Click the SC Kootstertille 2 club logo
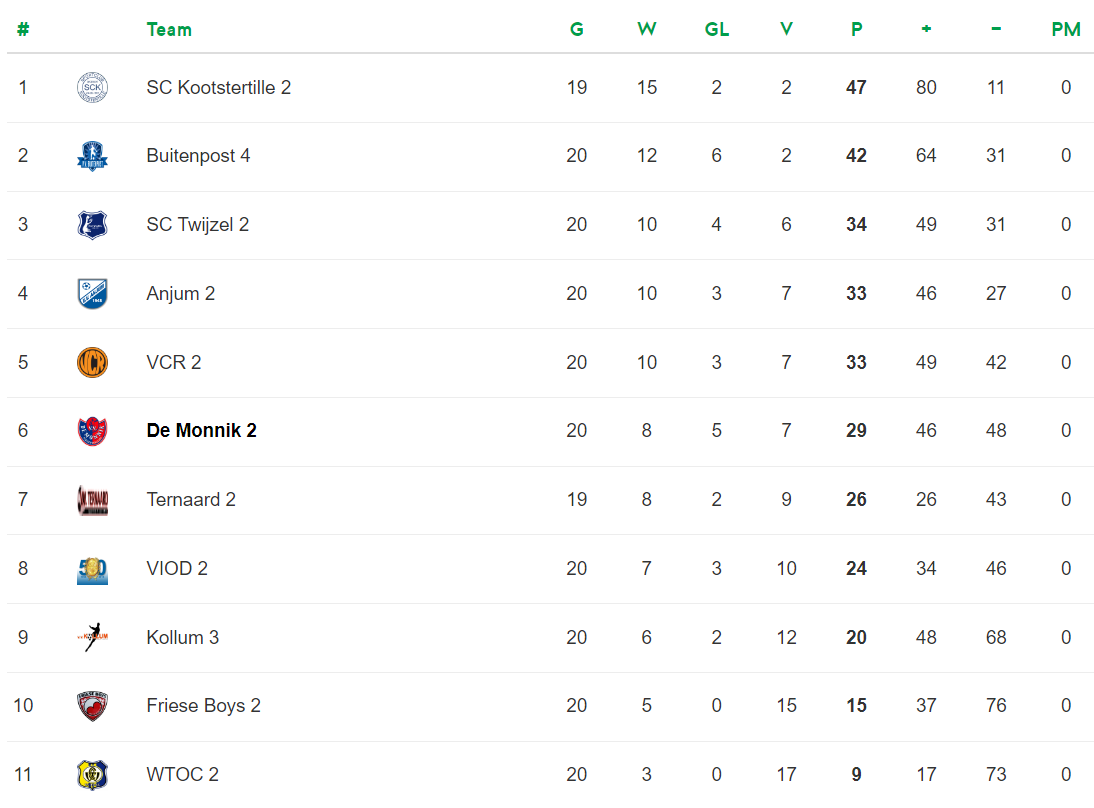This screenshot has height=808, width=1094. [x=92, y=88]
